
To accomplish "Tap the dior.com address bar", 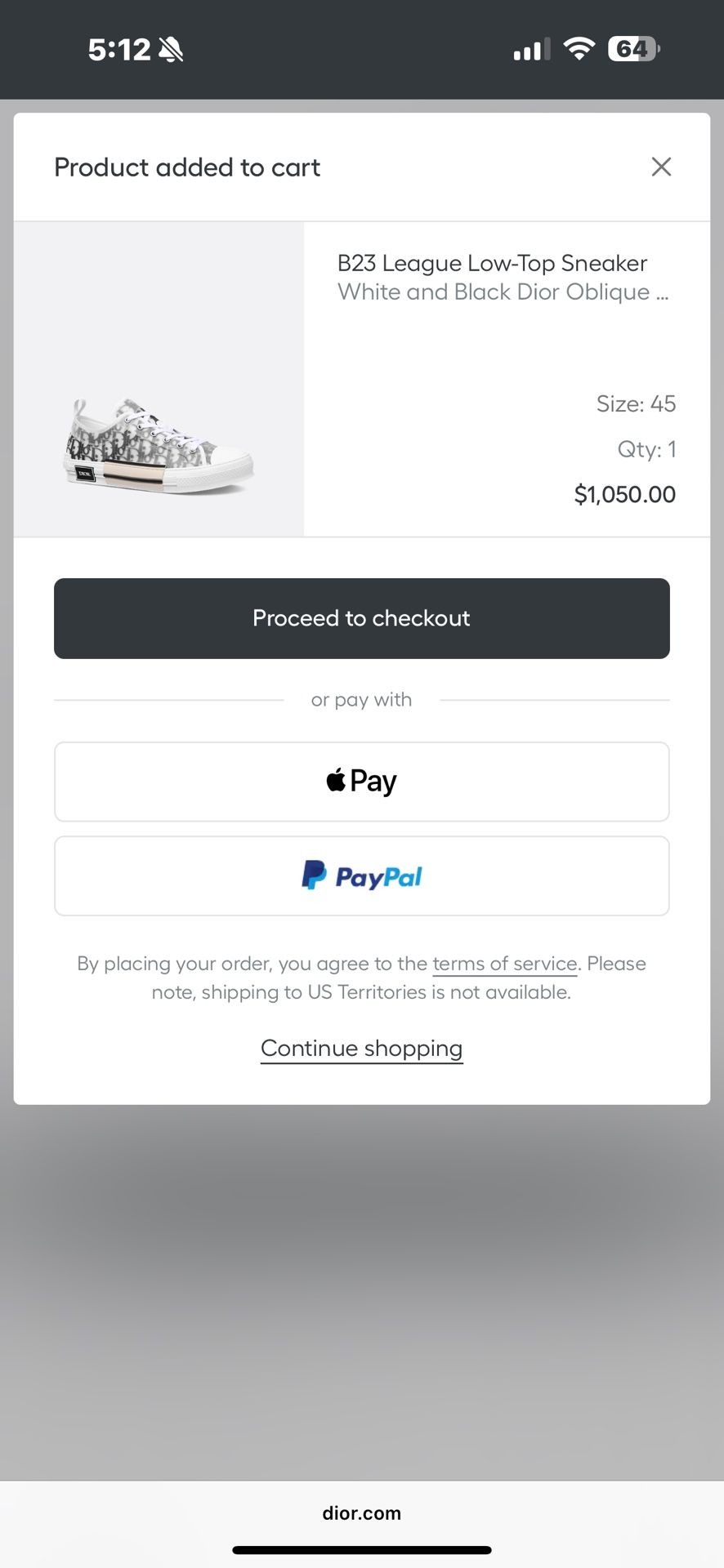I will [361, 1513].
